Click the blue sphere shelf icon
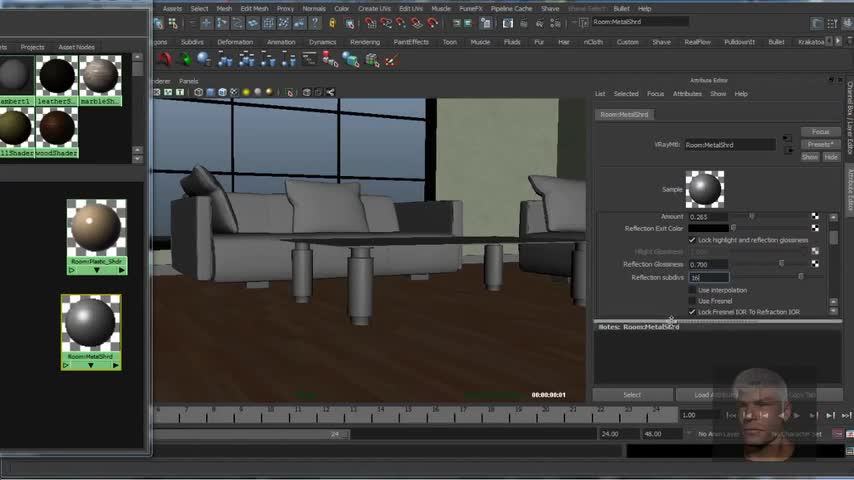This screenshot has height=480, width=854. (x=204, y=59)
